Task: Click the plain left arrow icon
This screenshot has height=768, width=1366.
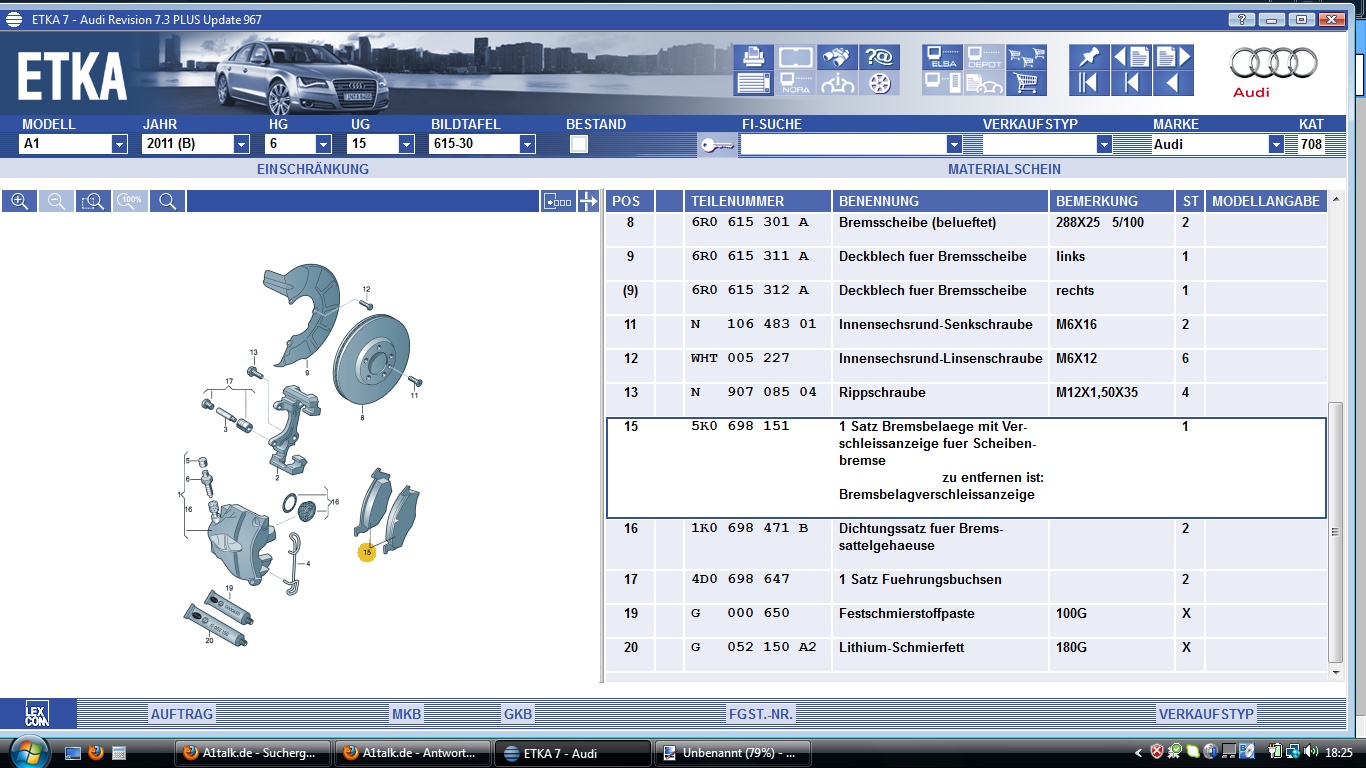Action: click(x=1173, y=83)
